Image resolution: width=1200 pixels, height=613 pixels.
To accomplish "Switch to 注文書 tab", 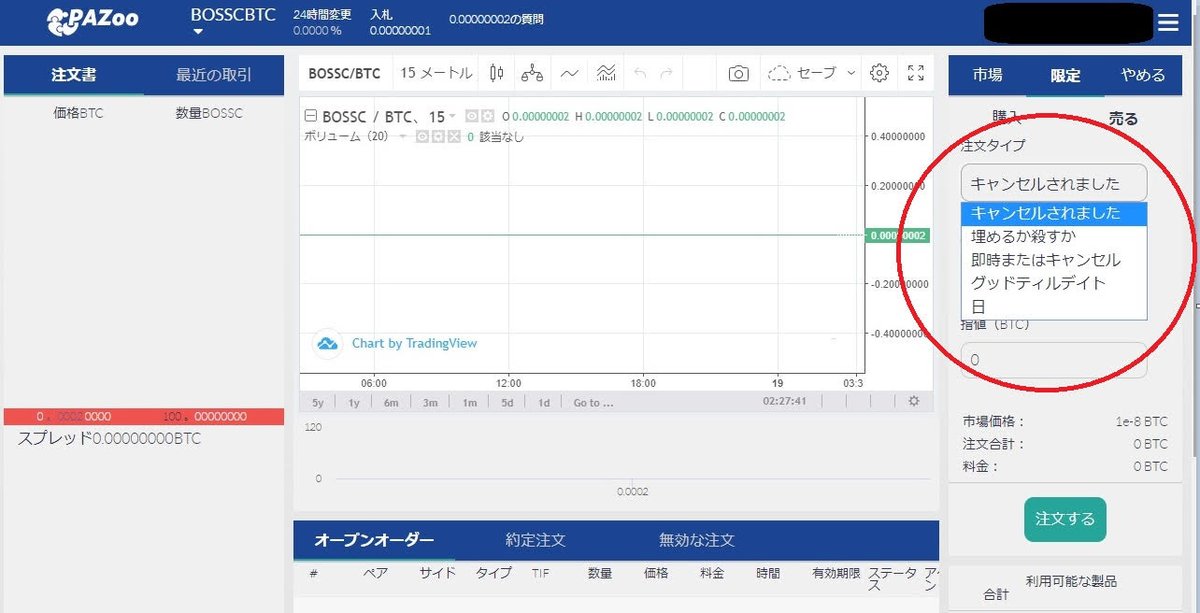I will point(74,75).
